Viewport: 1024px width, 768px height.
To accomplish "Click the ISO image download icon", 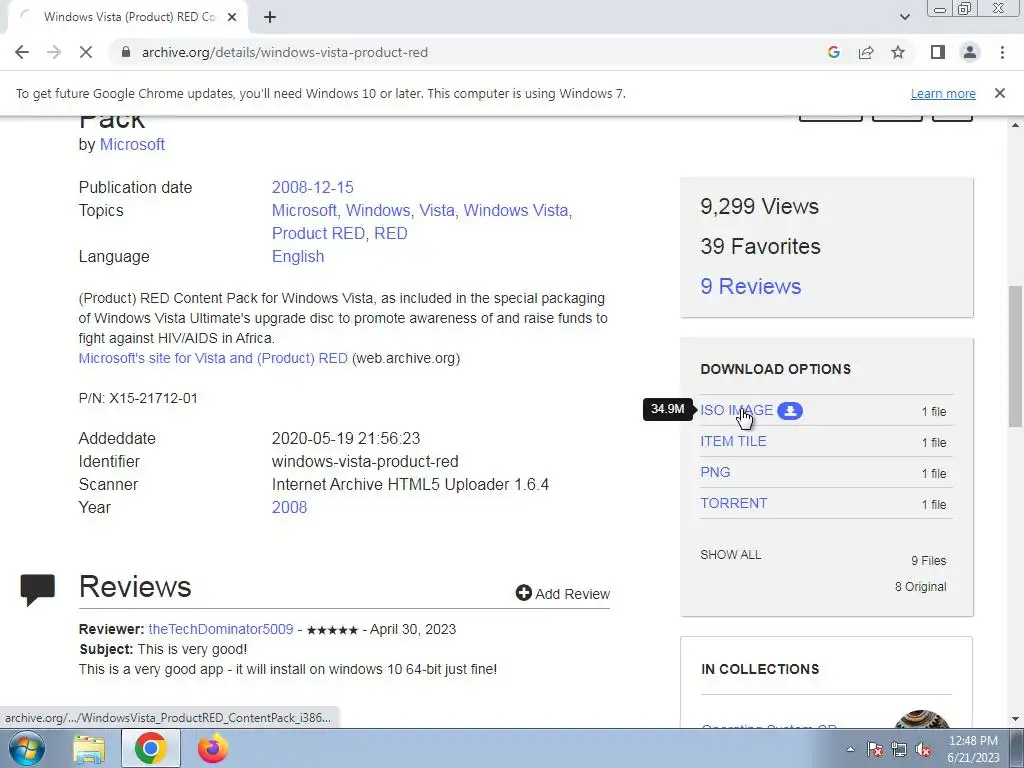I will (790, 411).
